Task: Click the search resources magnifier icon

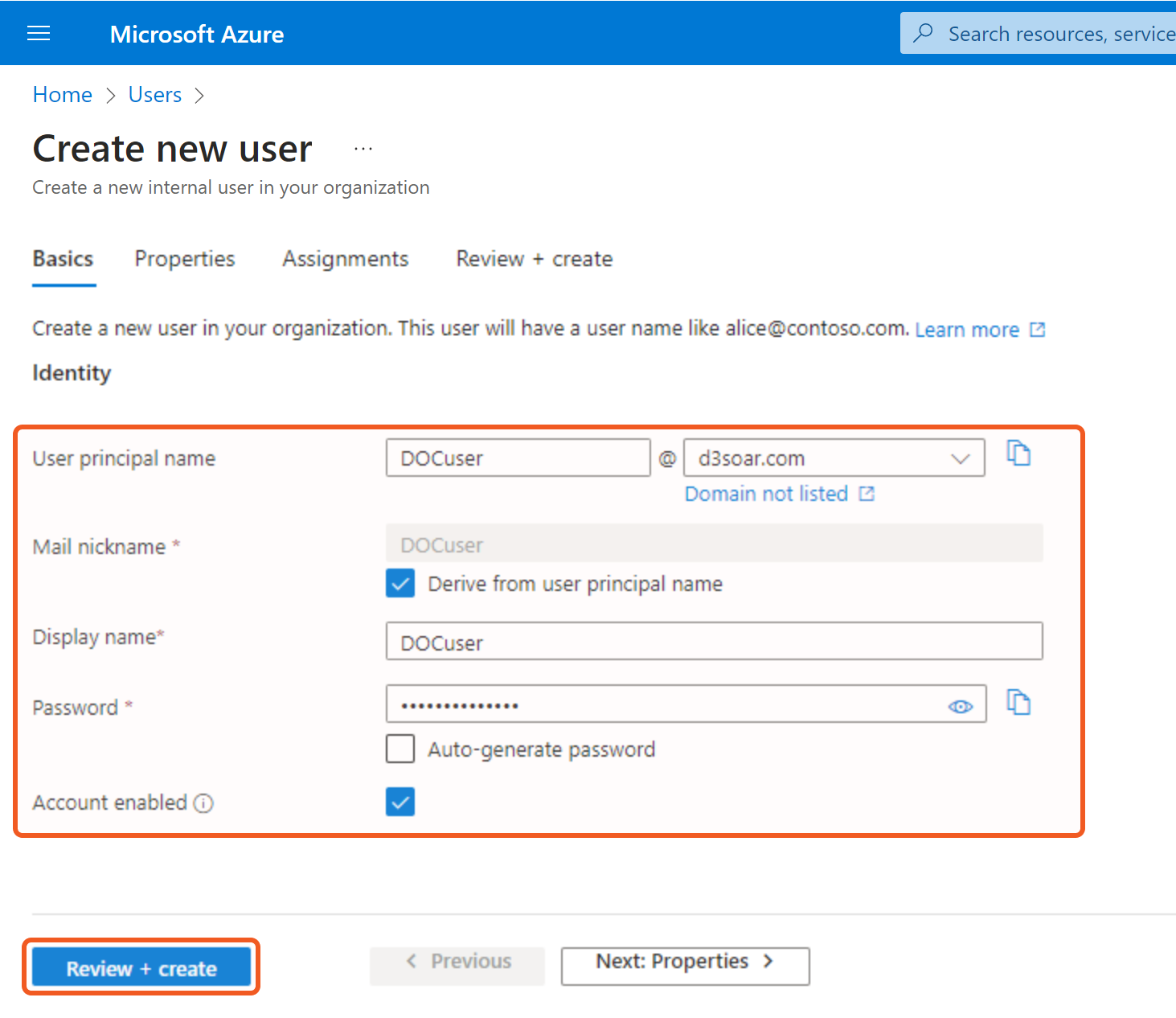Action: pyautogui.click(x=922, y=33)
